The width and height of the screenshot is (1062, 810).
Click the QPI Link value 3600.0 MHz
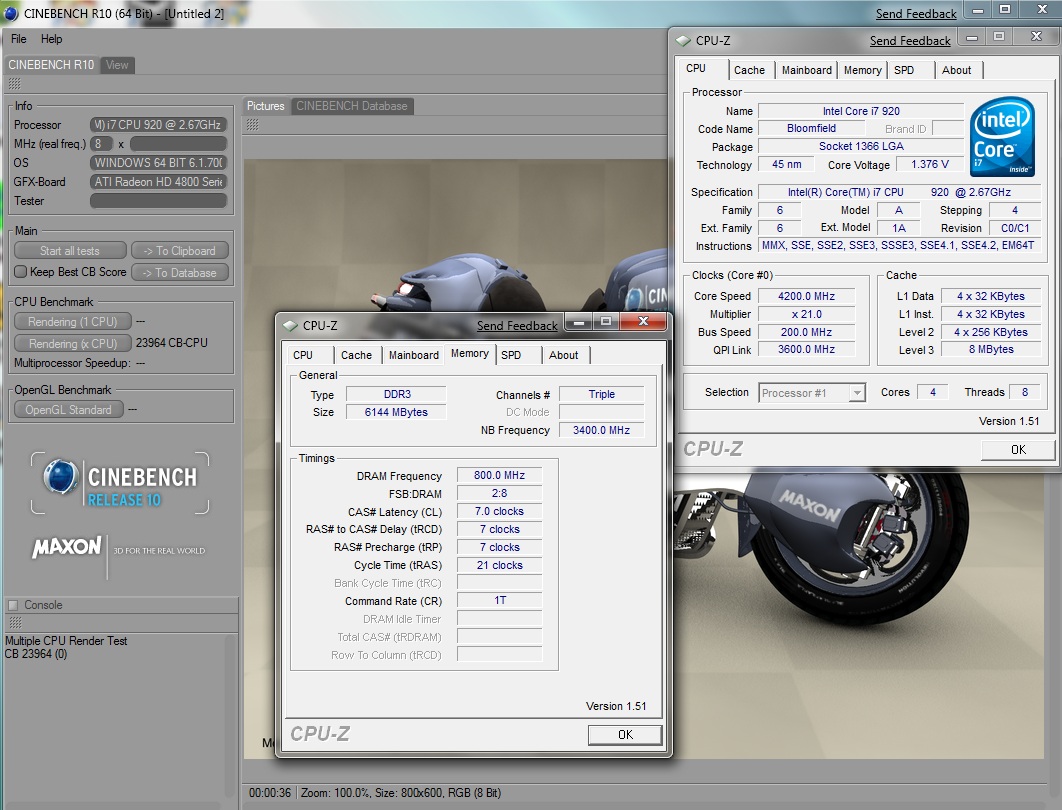[x=806, y=349]
